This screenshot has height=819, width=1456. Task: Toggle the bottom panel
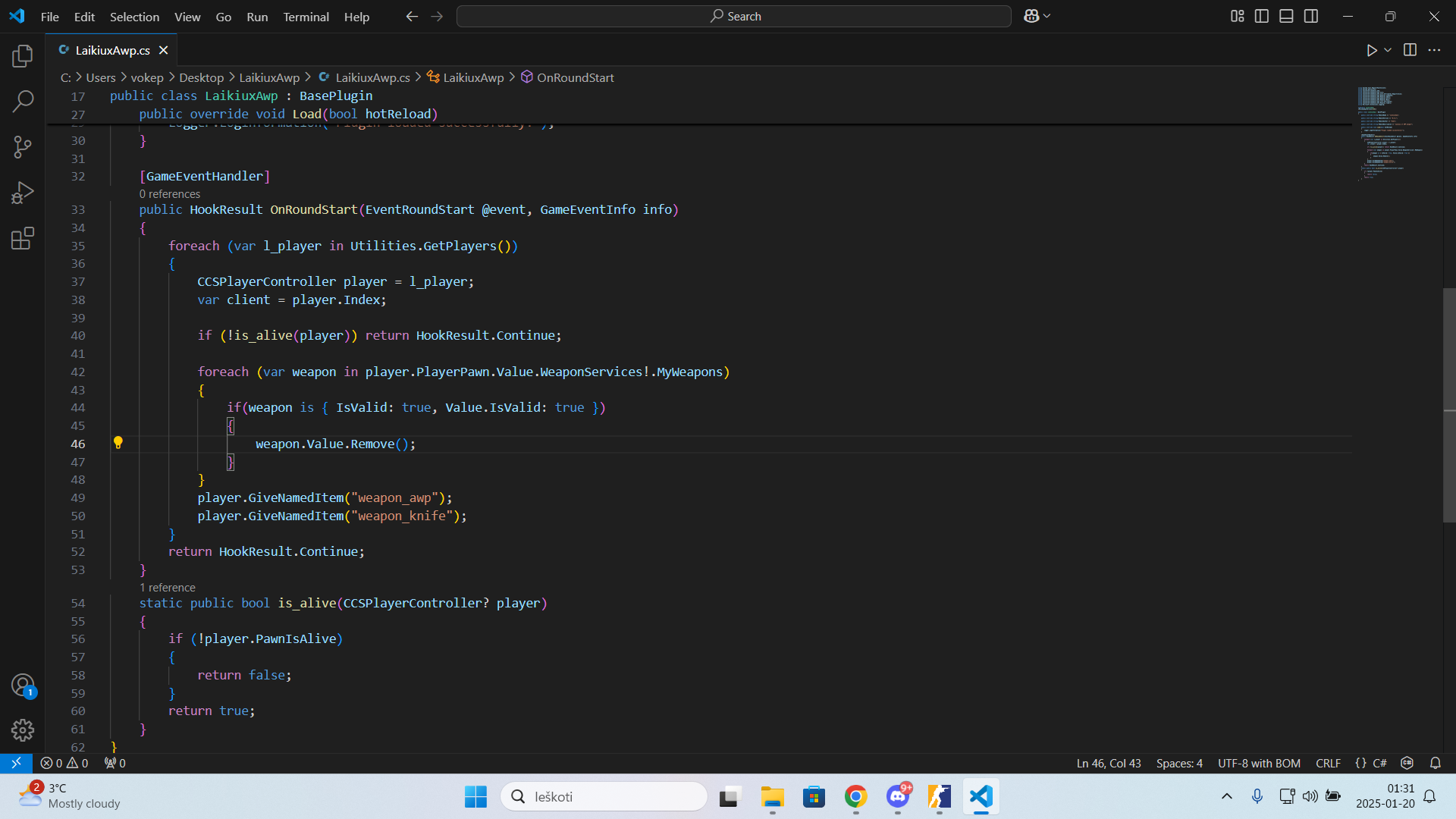1286,16
